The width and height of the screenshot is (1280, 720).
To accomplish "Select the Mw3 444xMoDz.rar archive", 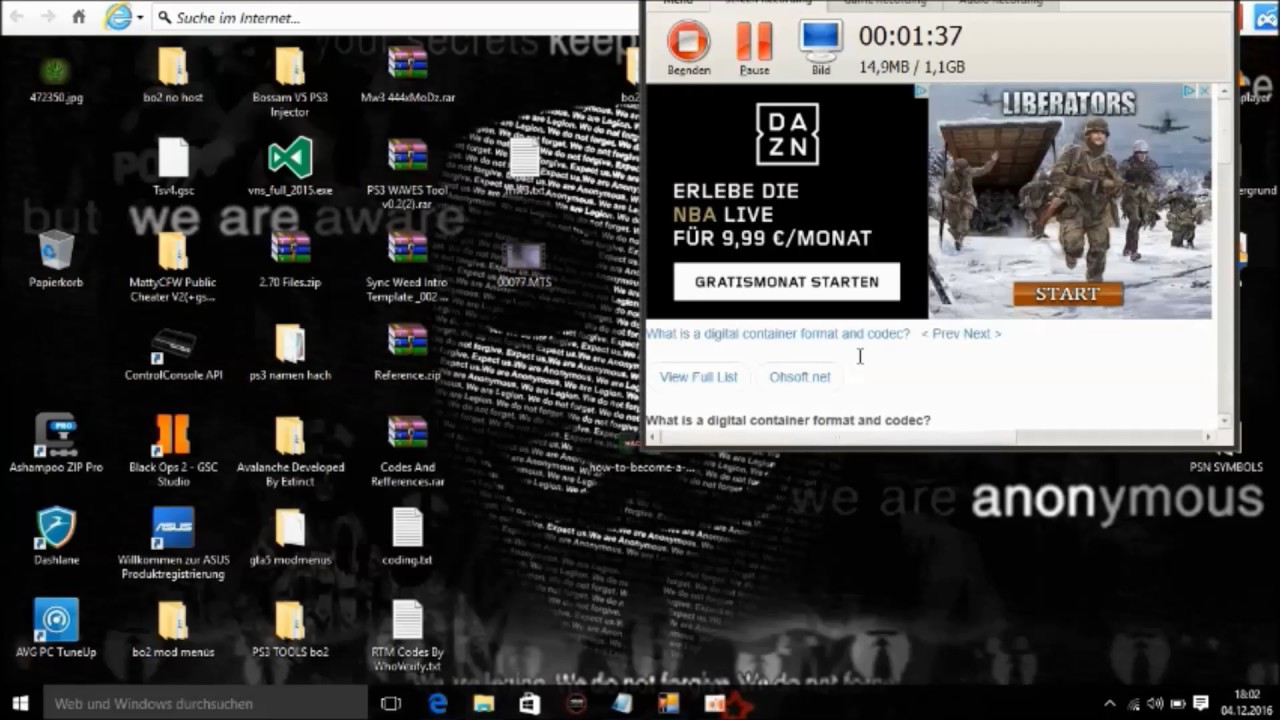I will 407,76.
